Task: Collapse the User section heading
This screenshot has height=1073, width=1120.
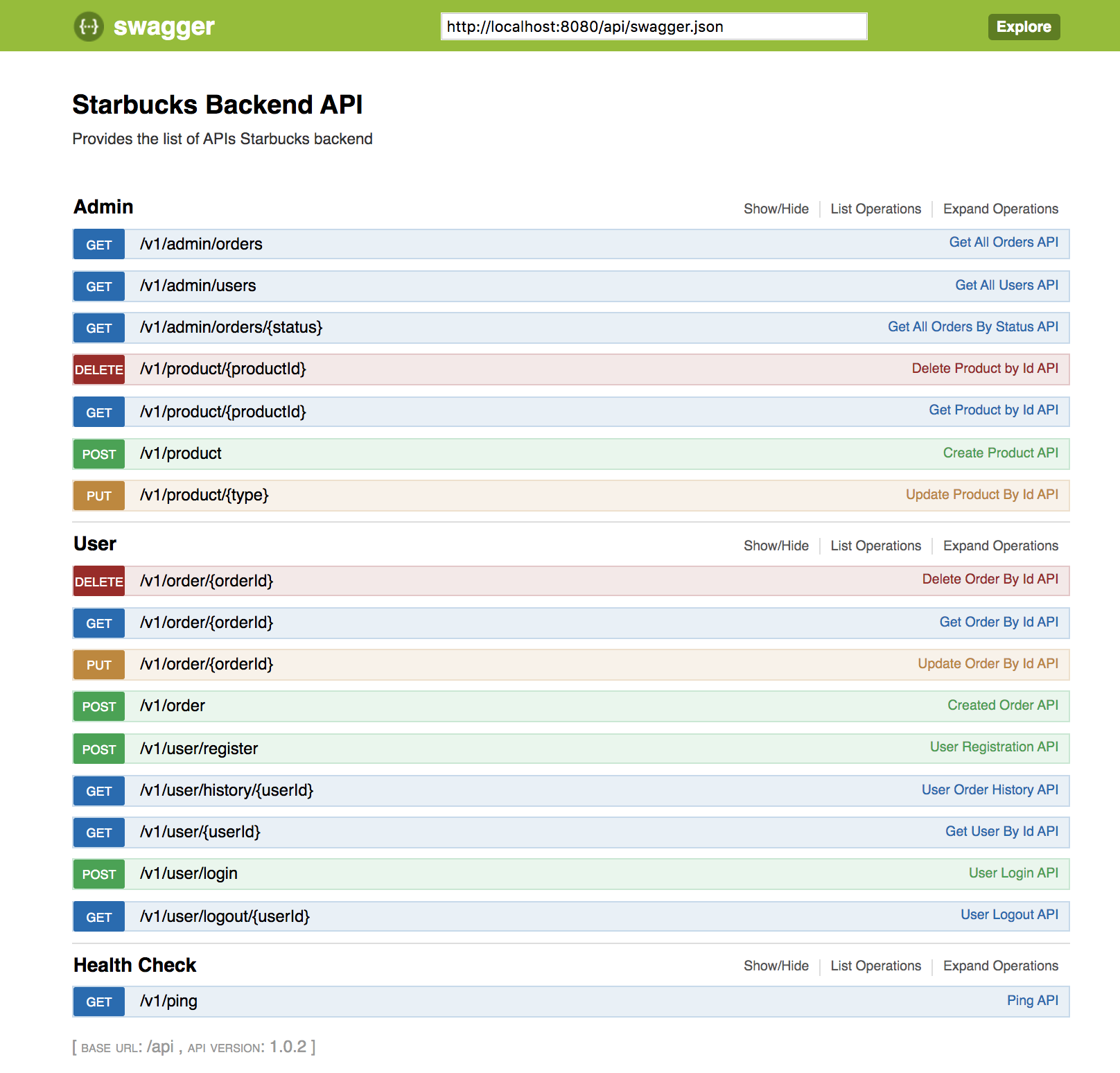Action: tap(95, 543)
